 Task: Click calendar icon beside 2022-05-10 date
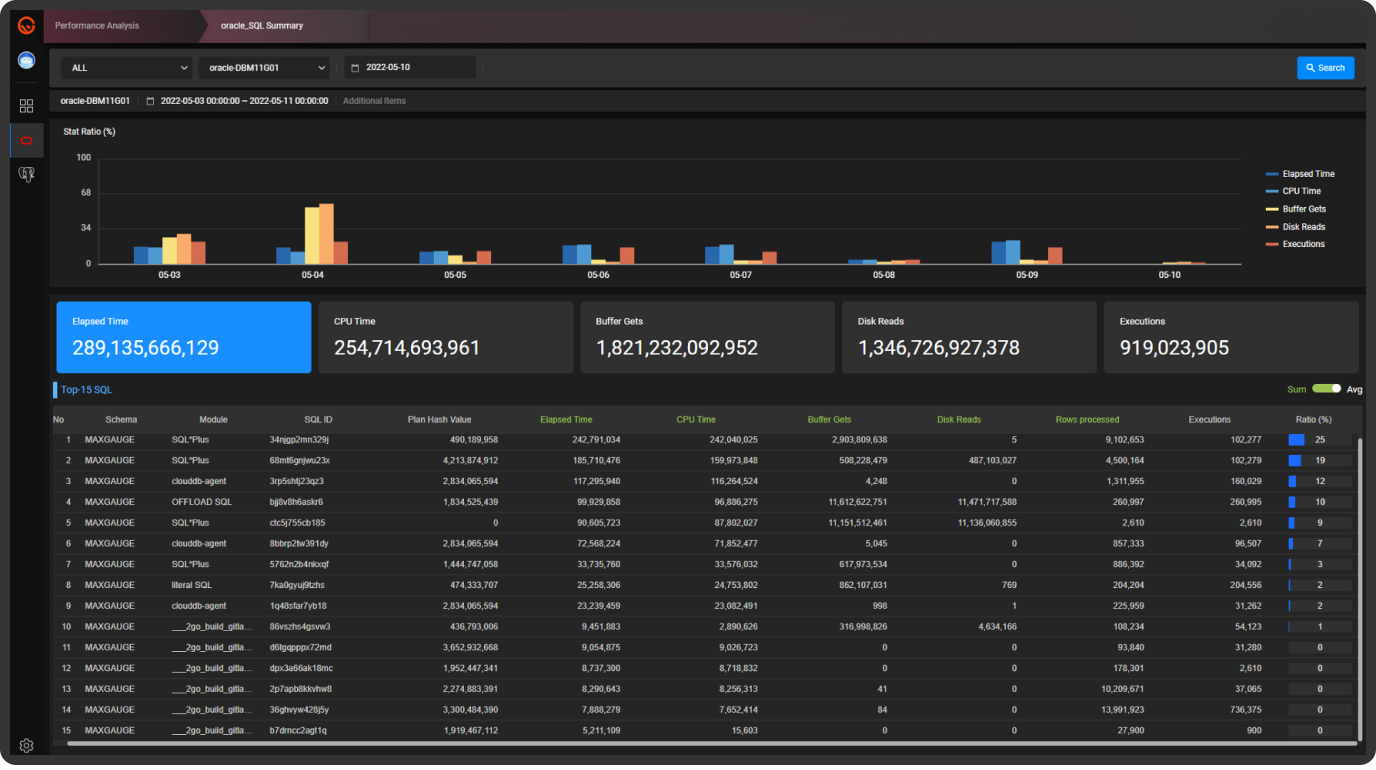[355, 68]
